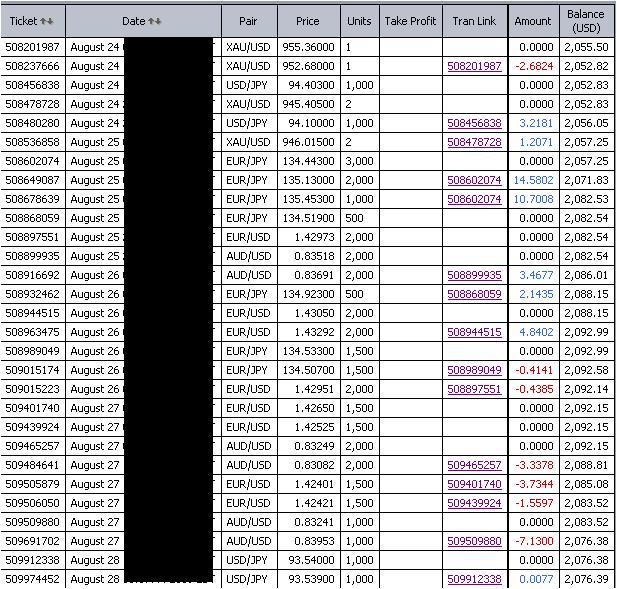Click balance 2,092.99 in row 508963475
This screenshot has width=617, height=589.
586,332
